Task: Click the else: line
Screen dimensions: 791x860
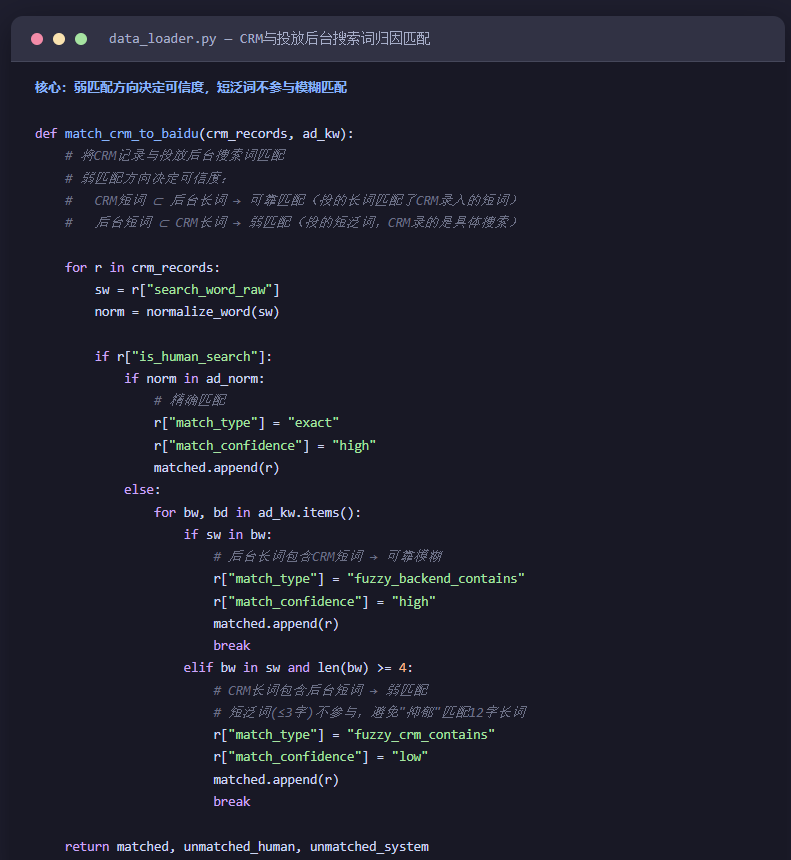Action: [x=142, y=490]
